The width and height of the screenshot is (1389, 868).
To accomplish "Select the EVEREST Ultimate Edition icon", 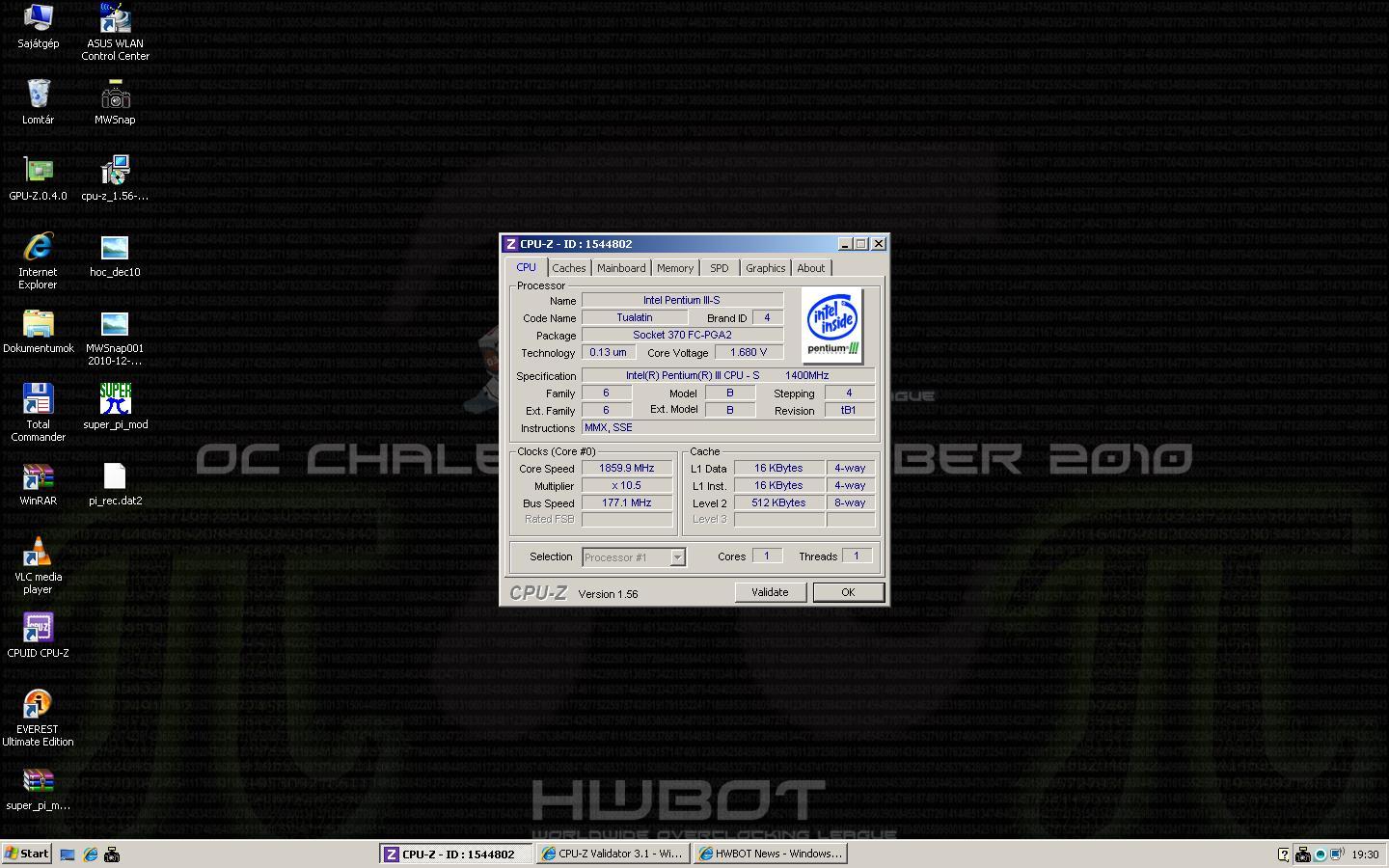I will 38,718.
